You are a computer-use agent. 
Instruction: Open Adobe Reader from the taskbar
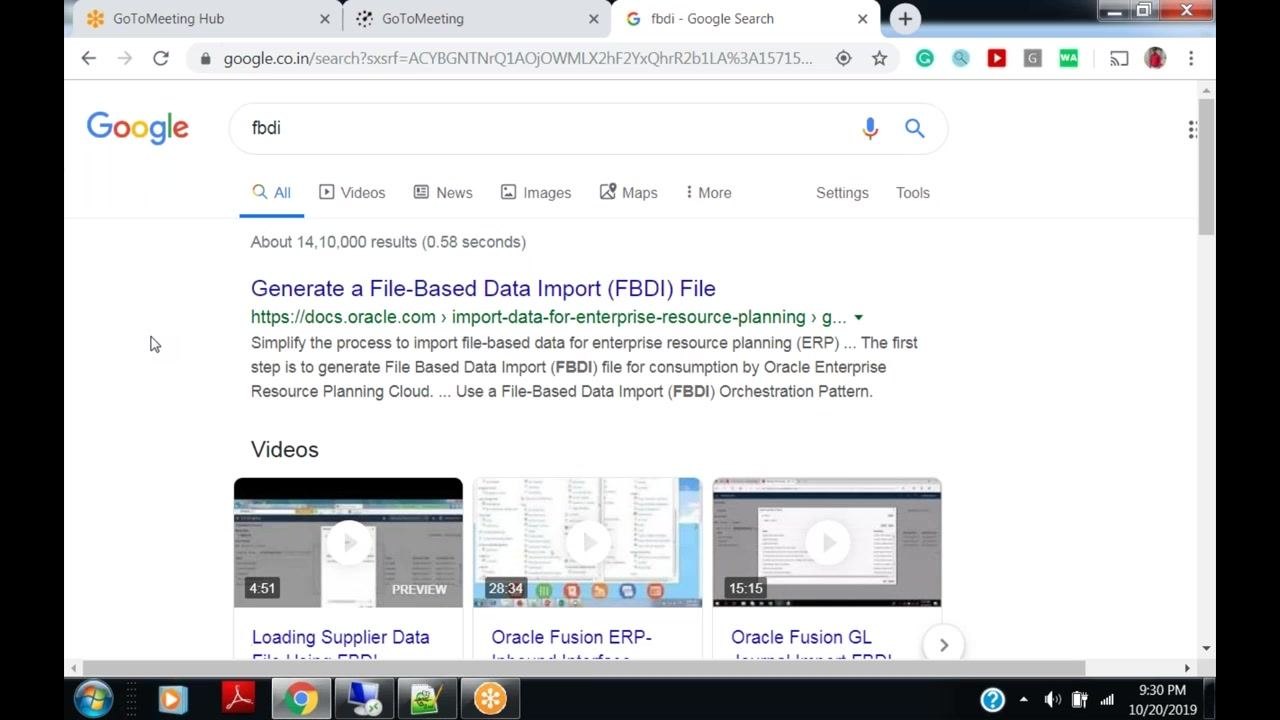click(238, 699)
